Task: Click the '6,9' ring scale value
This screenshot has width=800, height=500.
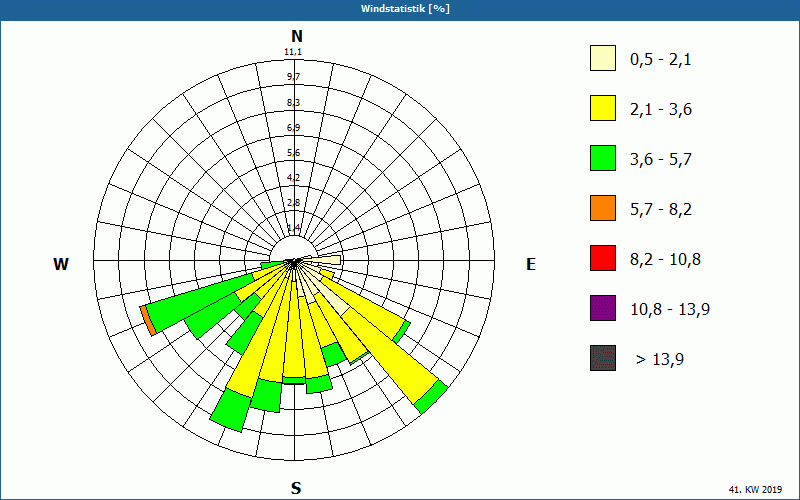Action: [293, 128]
